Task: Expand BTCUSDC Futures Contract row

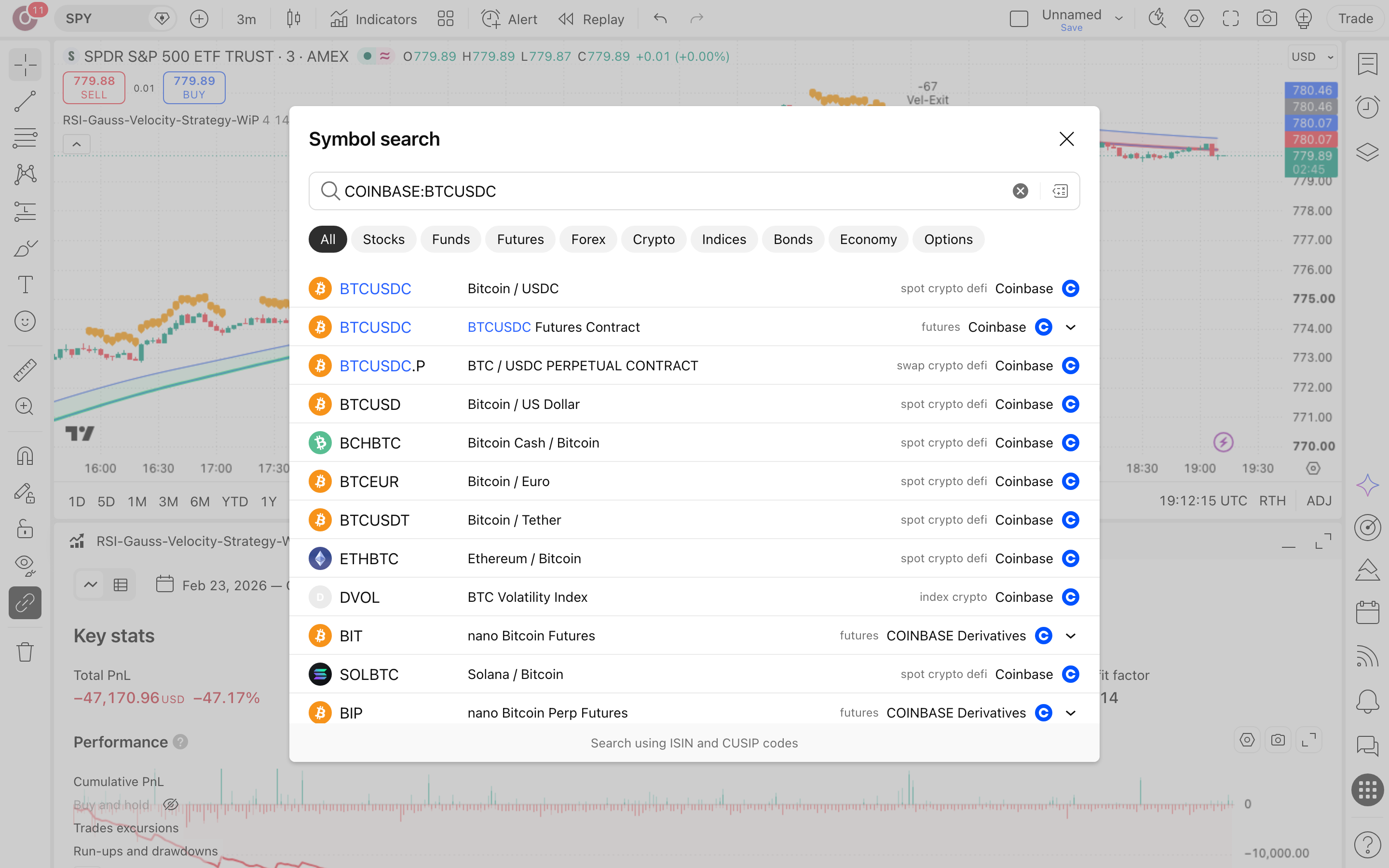Action: (x=1071, y=327)
